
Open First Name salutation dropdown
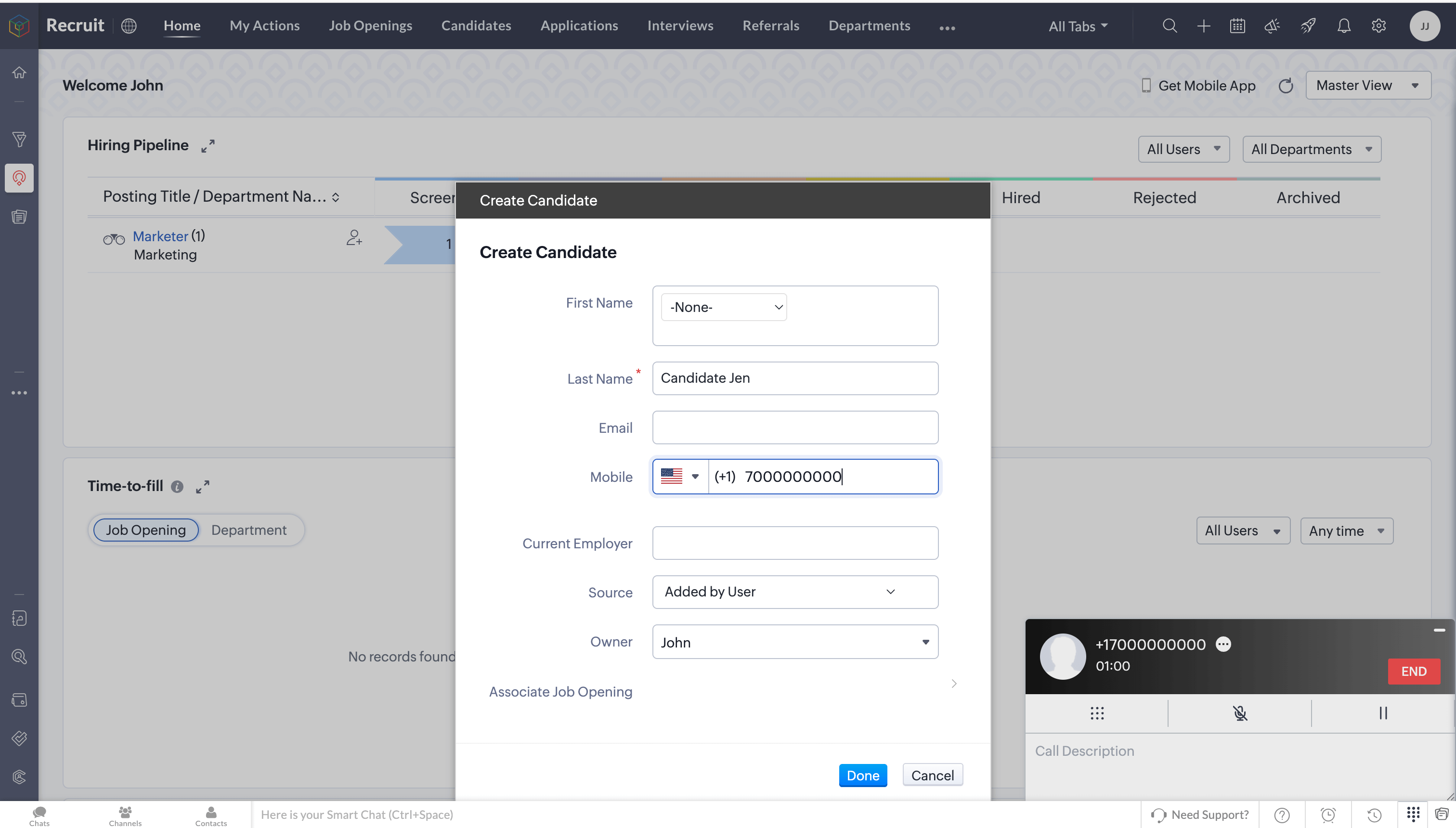coord(724,307)
